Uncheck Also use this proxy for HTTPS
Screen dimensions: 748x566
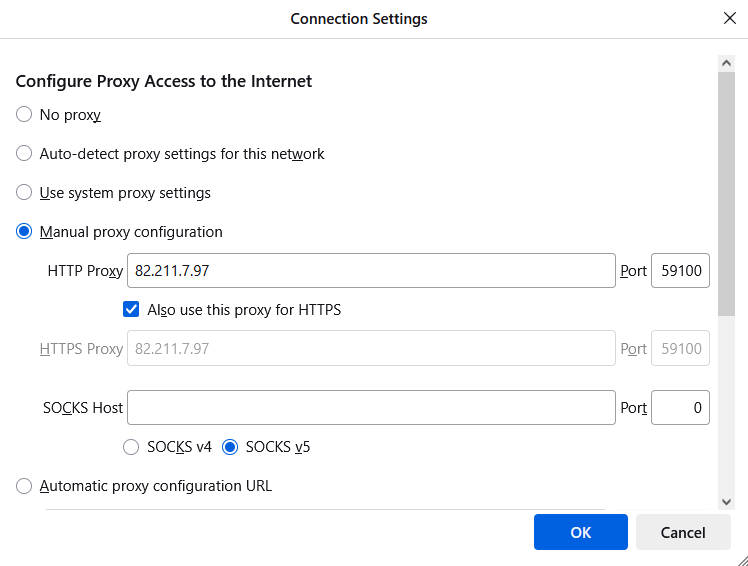tap(131, 309)
